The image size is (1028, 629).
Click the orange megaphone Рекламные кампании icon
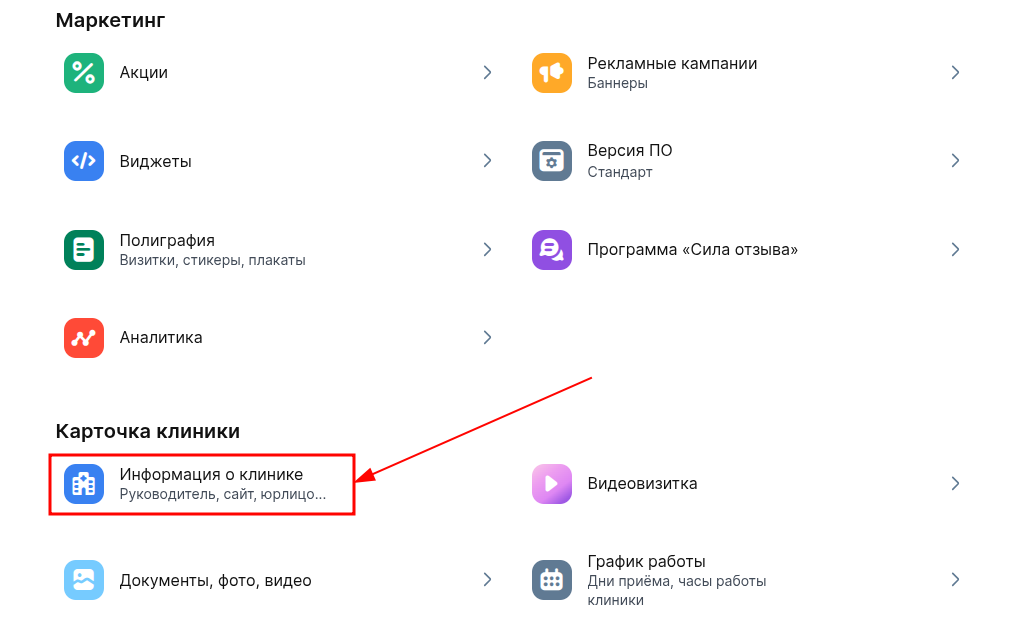tap(552, 73)
